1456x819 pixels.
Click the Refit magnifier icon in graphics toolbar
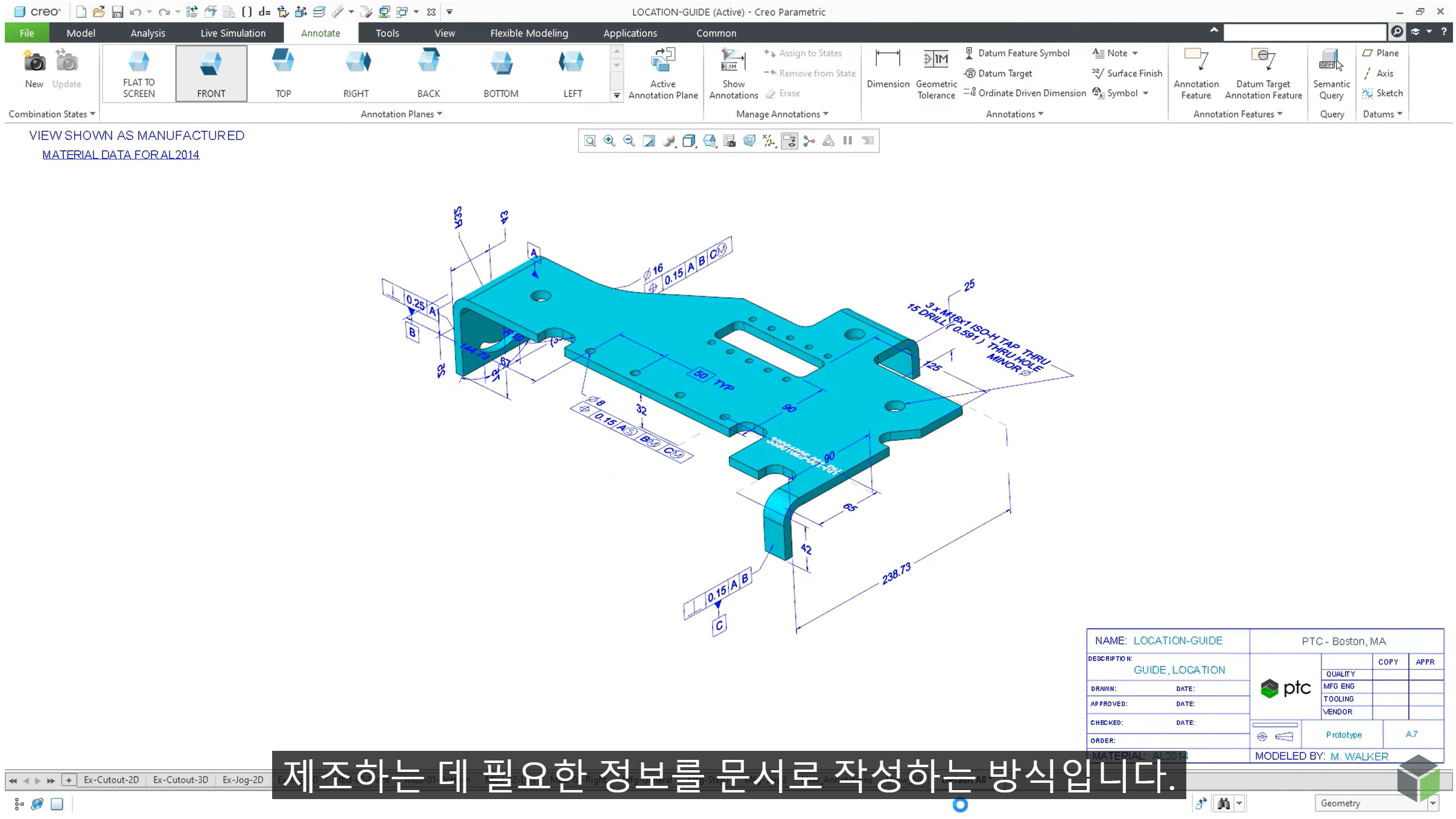pos(590,141)
